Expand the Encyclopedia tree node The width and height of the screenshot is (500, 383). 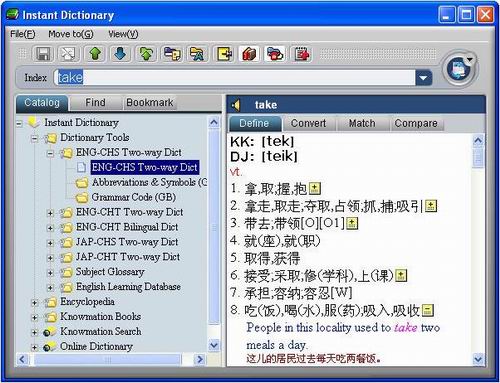tap(34, 303)
